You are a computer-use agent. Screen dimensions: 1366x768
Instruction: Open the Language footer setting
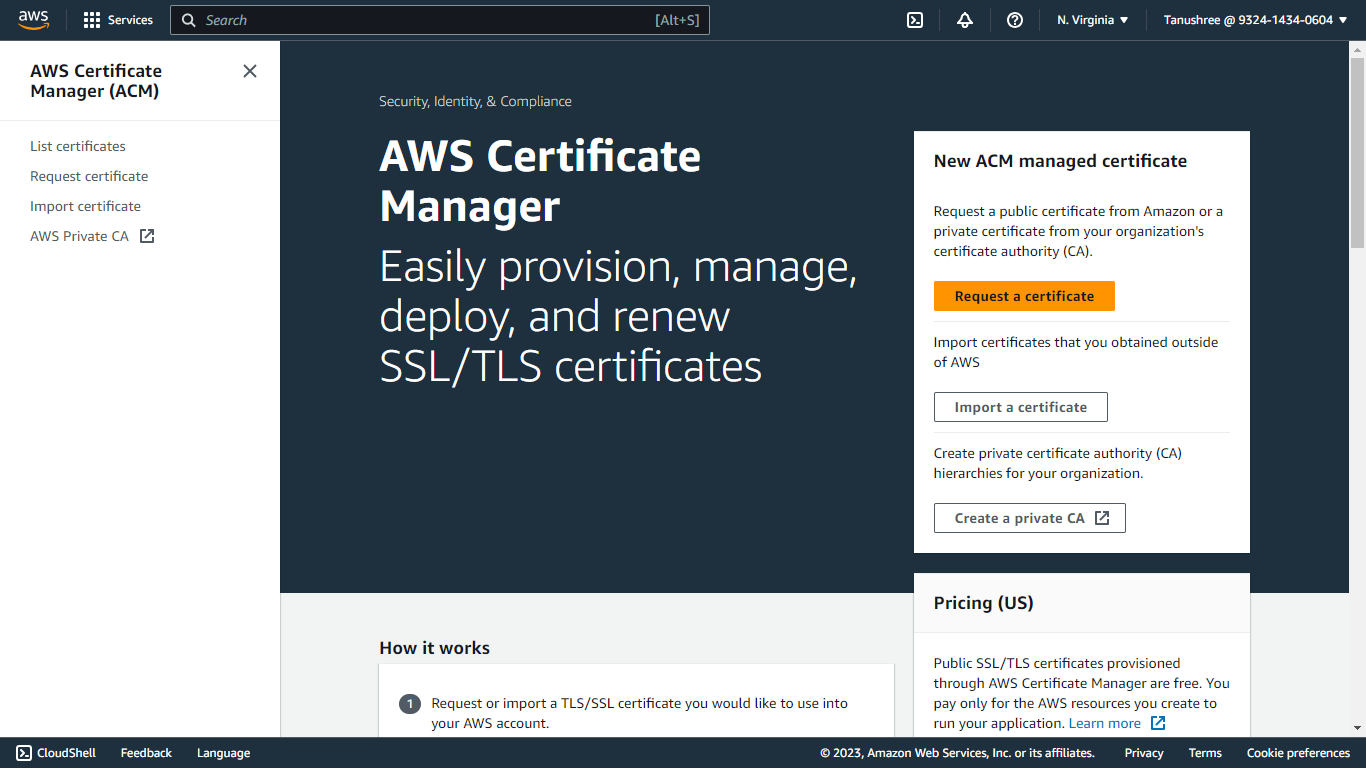click(x=223, y=753)
